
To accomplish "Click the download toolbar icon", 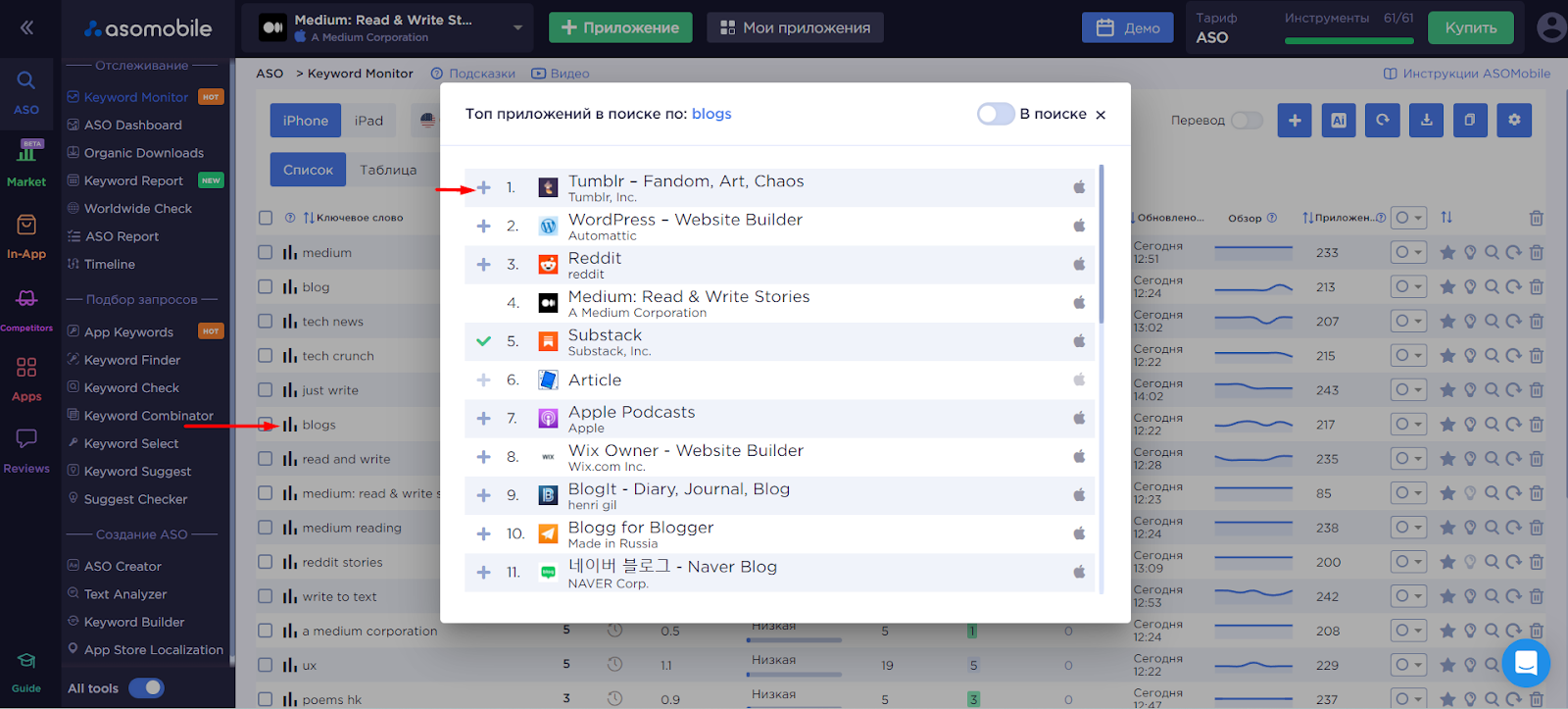I will point(1427,120).
